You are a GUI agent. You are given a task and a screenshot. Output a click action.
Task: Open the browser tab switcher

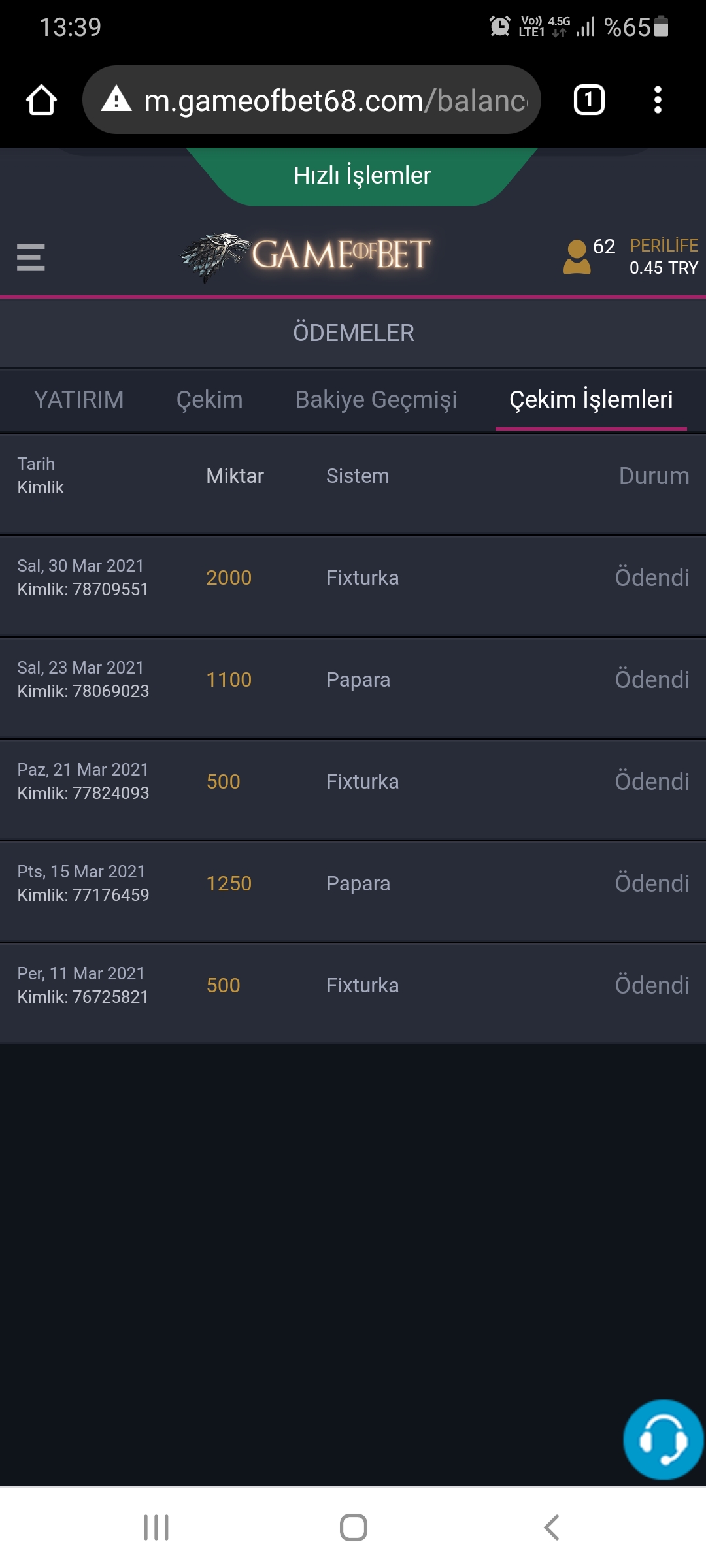point(588,101)
